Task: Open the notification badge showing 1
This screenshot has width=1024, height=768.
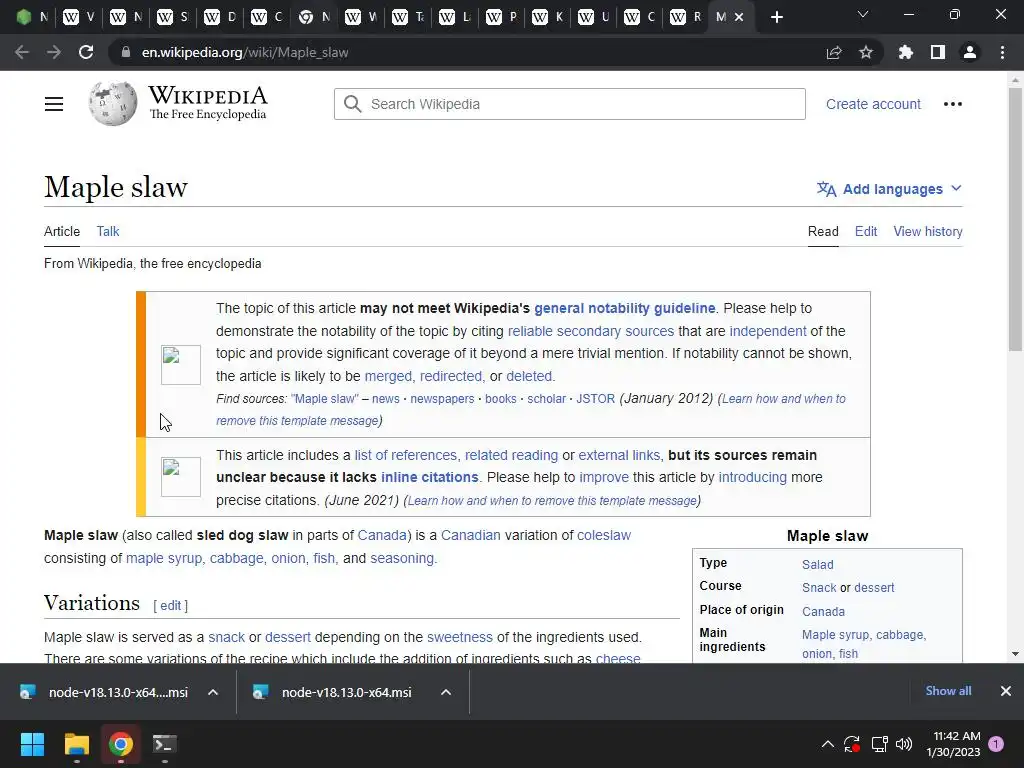Action: 996,744
